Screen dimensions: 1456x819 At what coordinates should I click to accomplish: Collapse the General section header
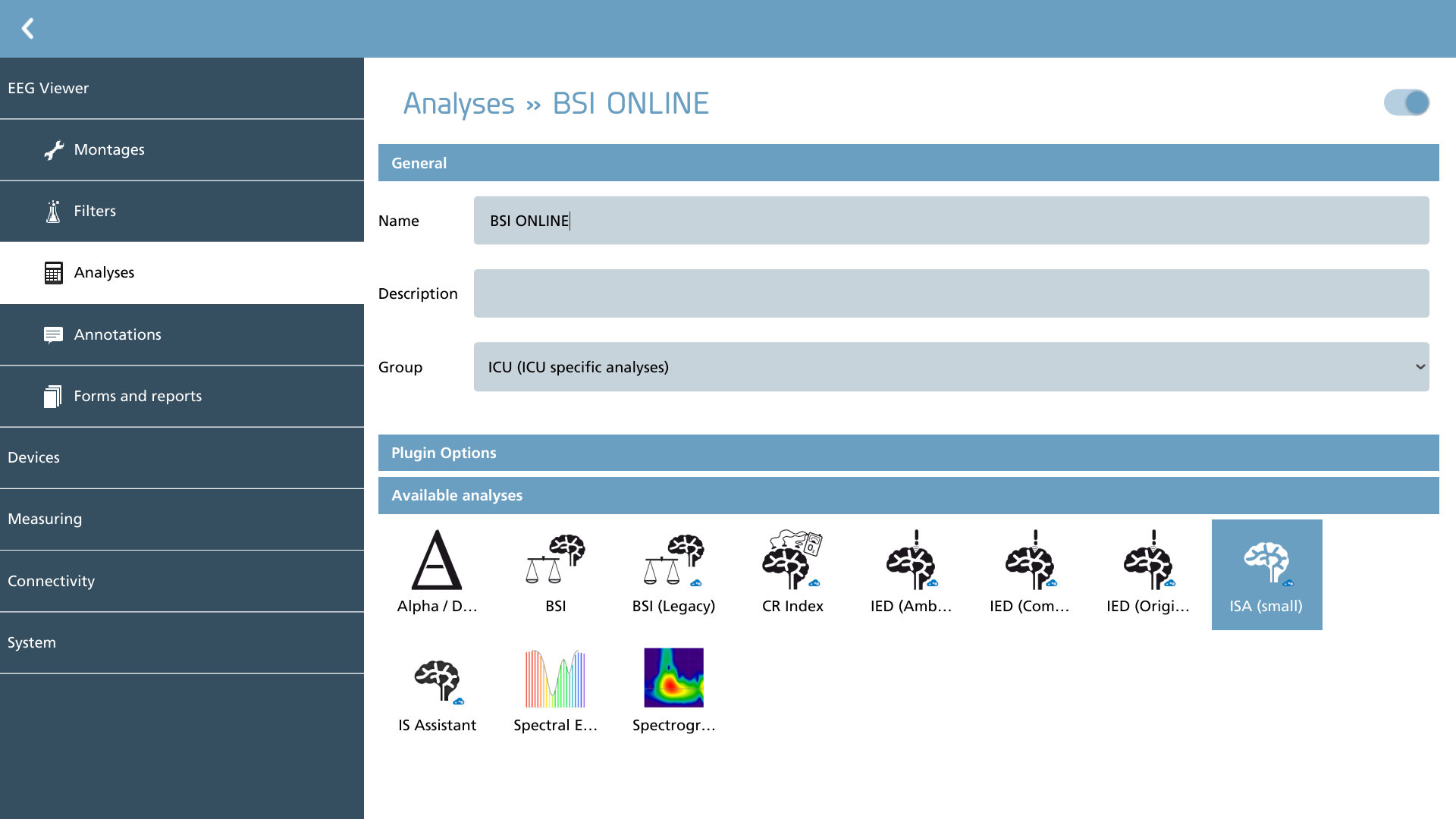tap(908, 163)
